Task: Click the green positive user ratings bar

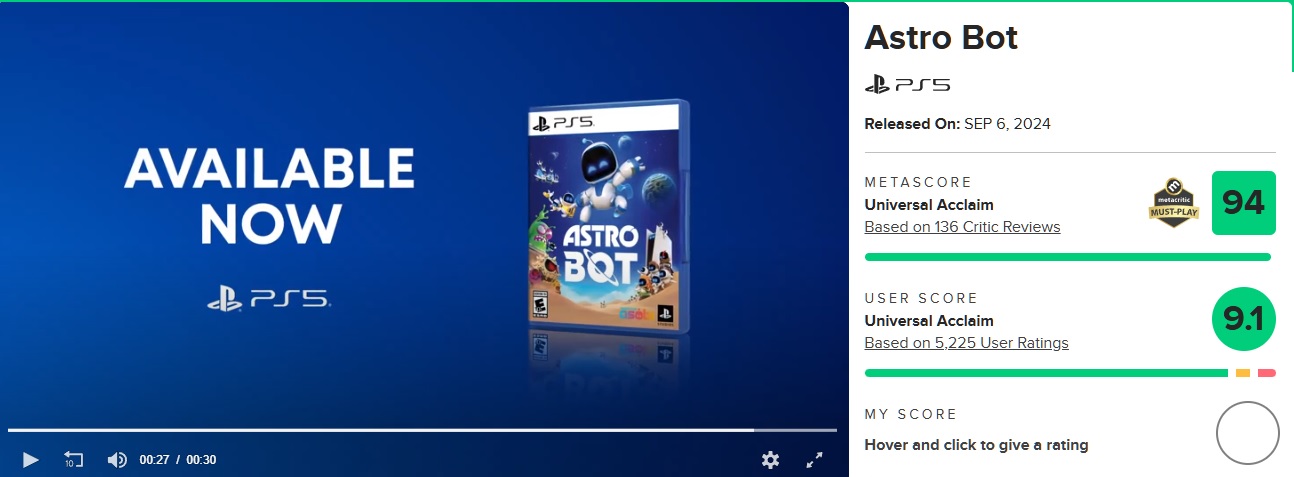Action: [1046, 373]
